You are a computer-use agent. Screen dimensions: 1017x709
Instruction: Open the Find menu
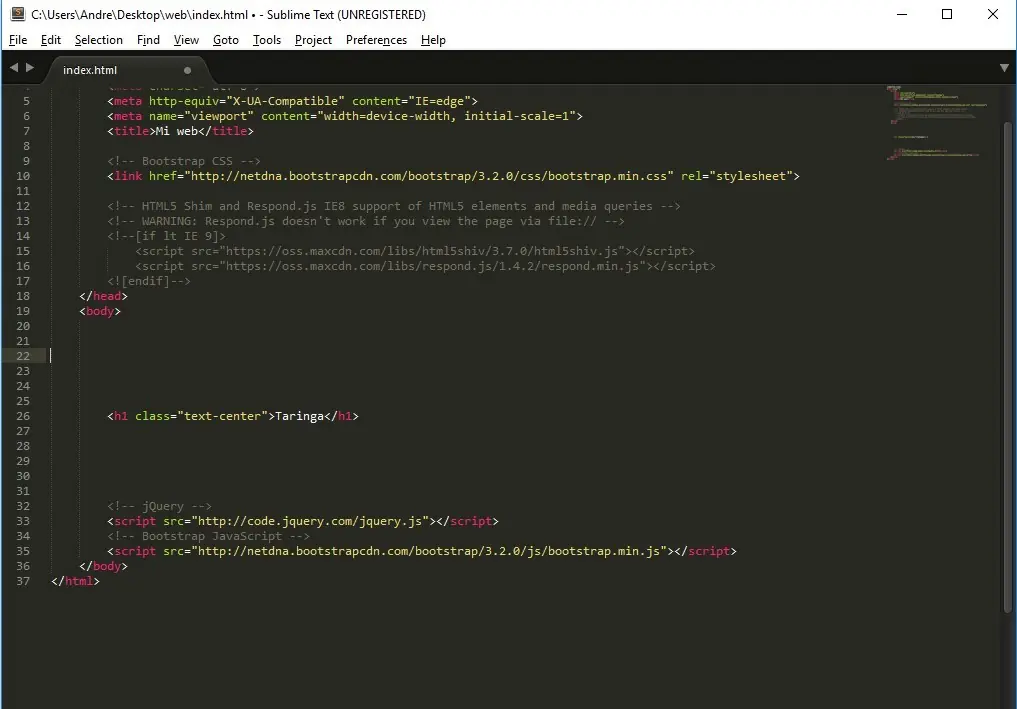148,40
